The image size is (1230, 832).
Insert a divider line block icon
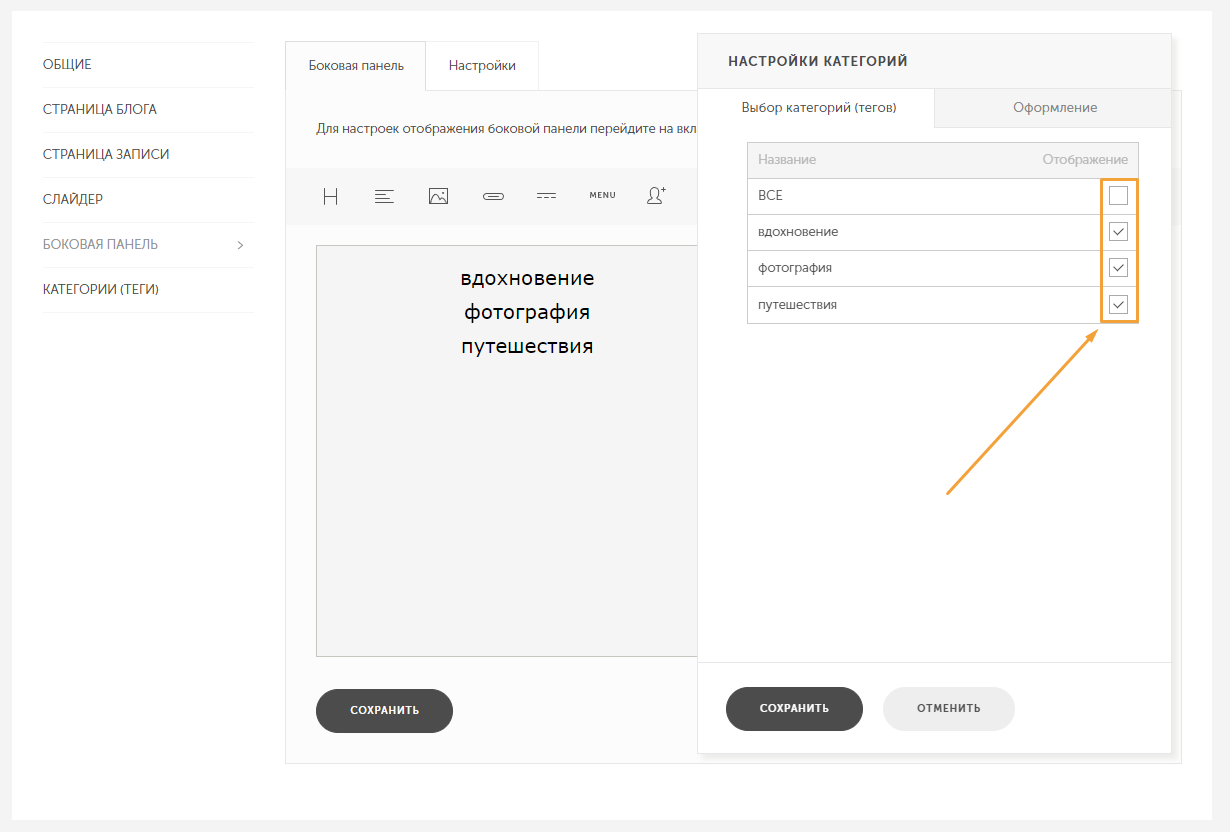tap(546, 196)
